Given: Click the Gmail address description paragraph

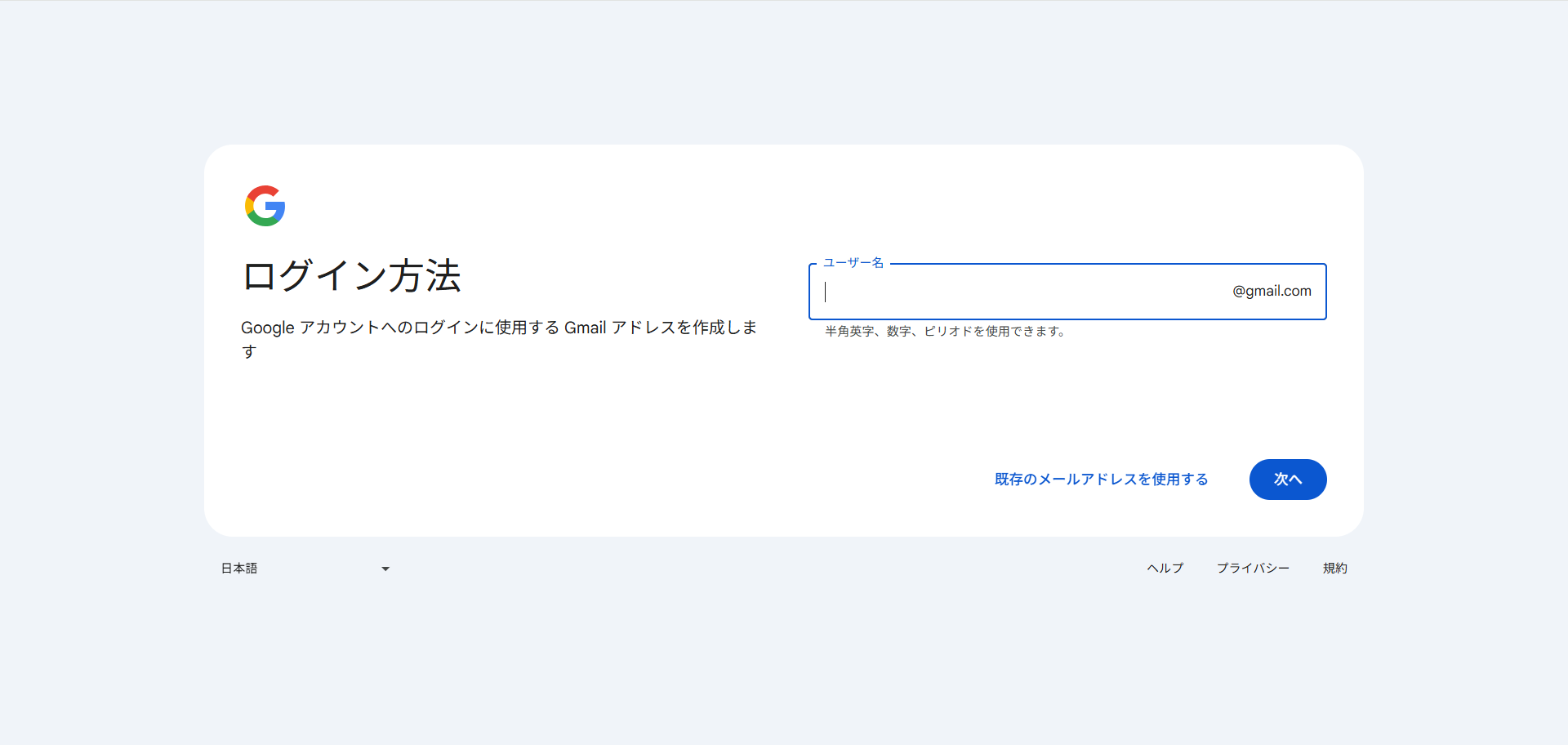Looking at the screenshot, I should pos(498,338).
